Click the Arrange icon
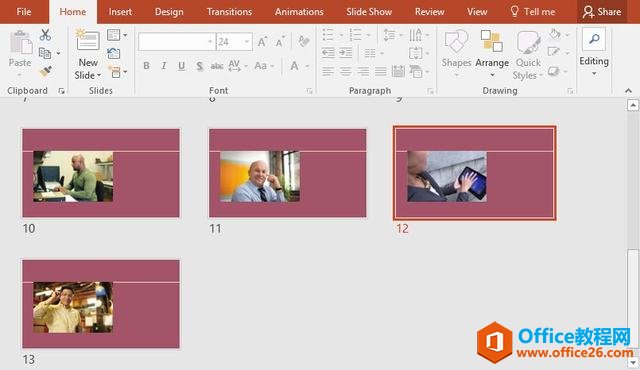Viewport: 640px width, 370px height. pos(491,41)
